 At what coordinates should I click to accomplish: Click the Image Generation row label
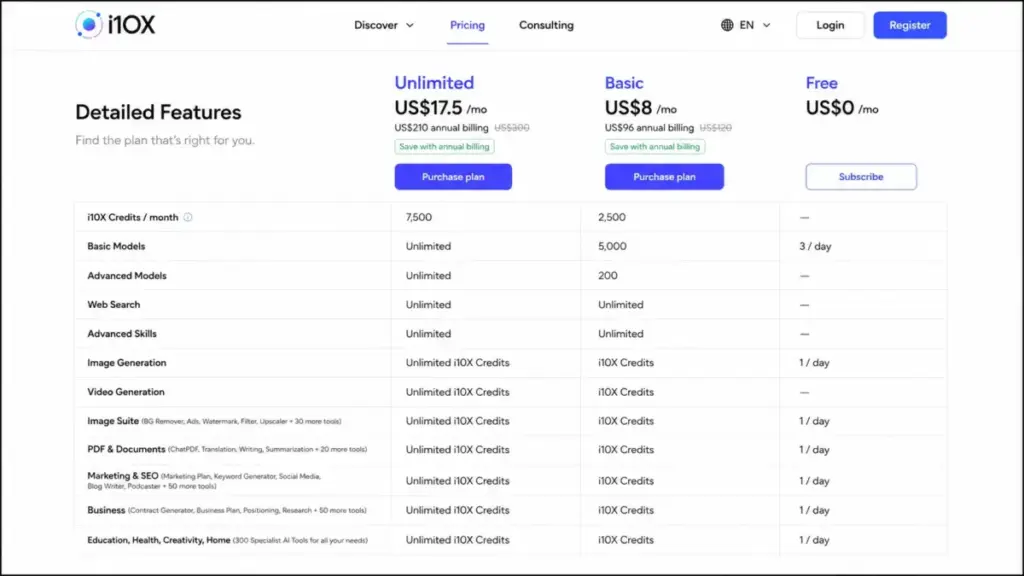click(x=127, y=362)
